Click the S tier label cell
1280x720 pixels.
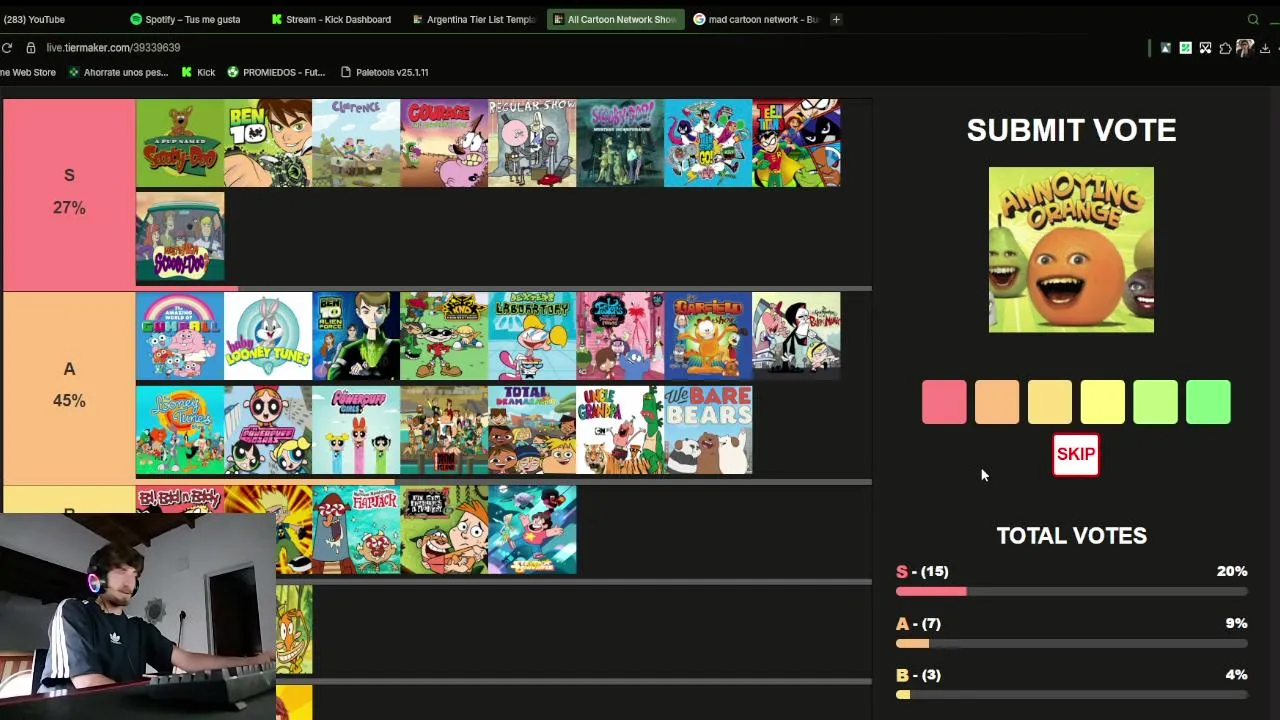pos(69,194)
